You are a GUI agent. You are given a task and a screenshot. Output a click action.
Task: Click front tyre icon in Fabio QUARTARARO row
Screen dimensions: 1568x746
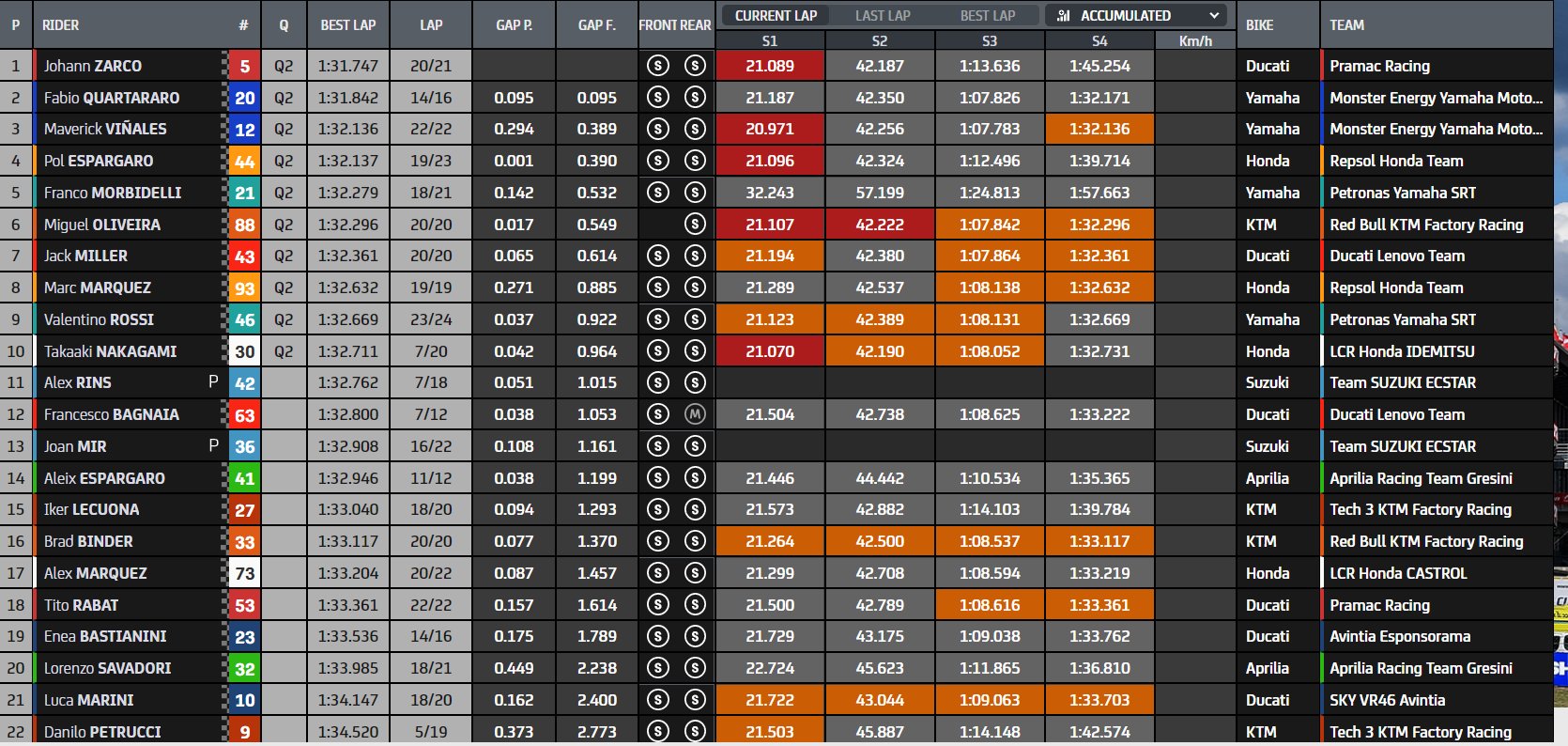[x=658, y=98]
